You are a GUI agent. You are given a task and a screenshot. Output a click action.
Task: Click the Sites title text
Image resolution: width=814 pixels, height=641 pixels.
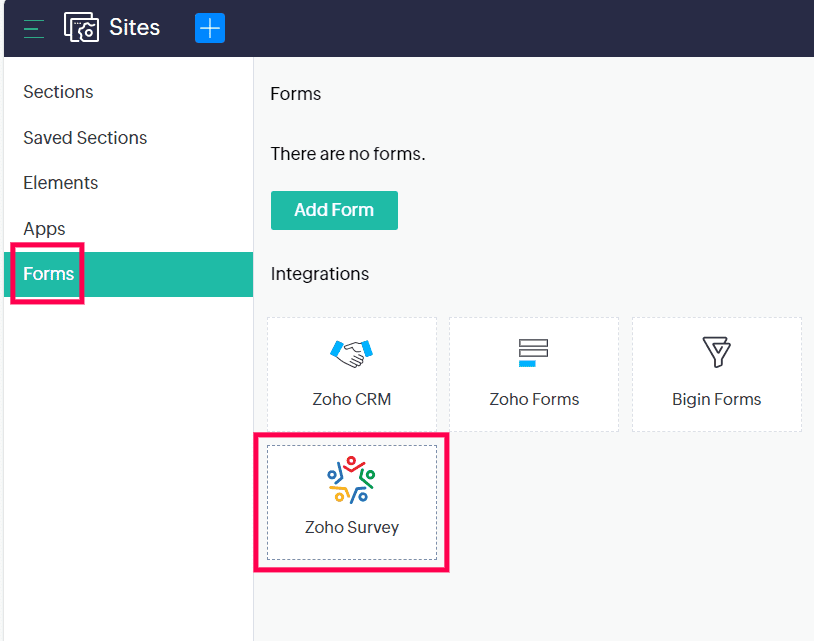pyautogui.click(x=134, y=28)
